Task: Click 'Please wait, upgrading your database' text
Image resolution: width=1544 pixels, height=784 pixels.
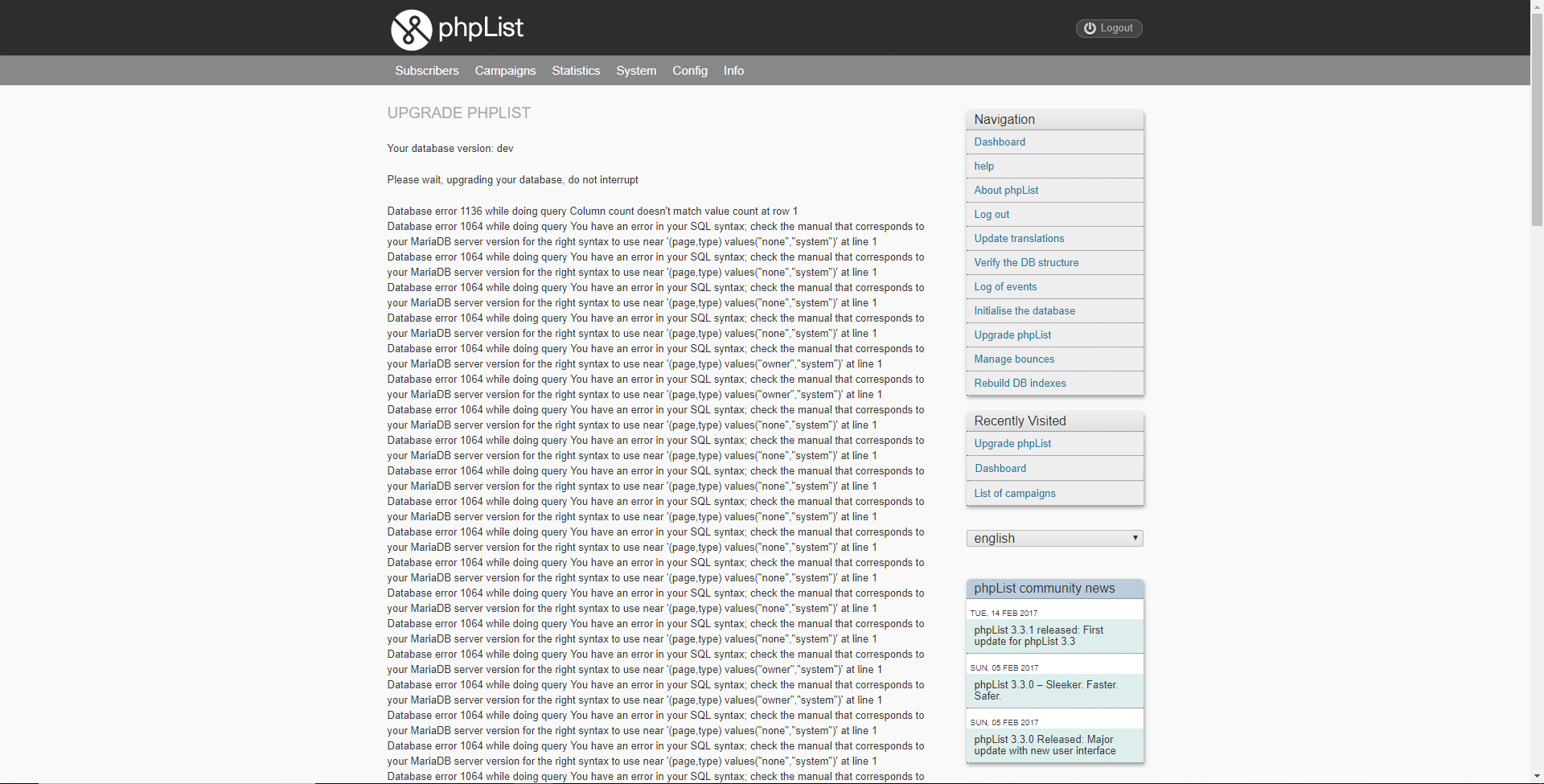Action: tap(513, 180)
